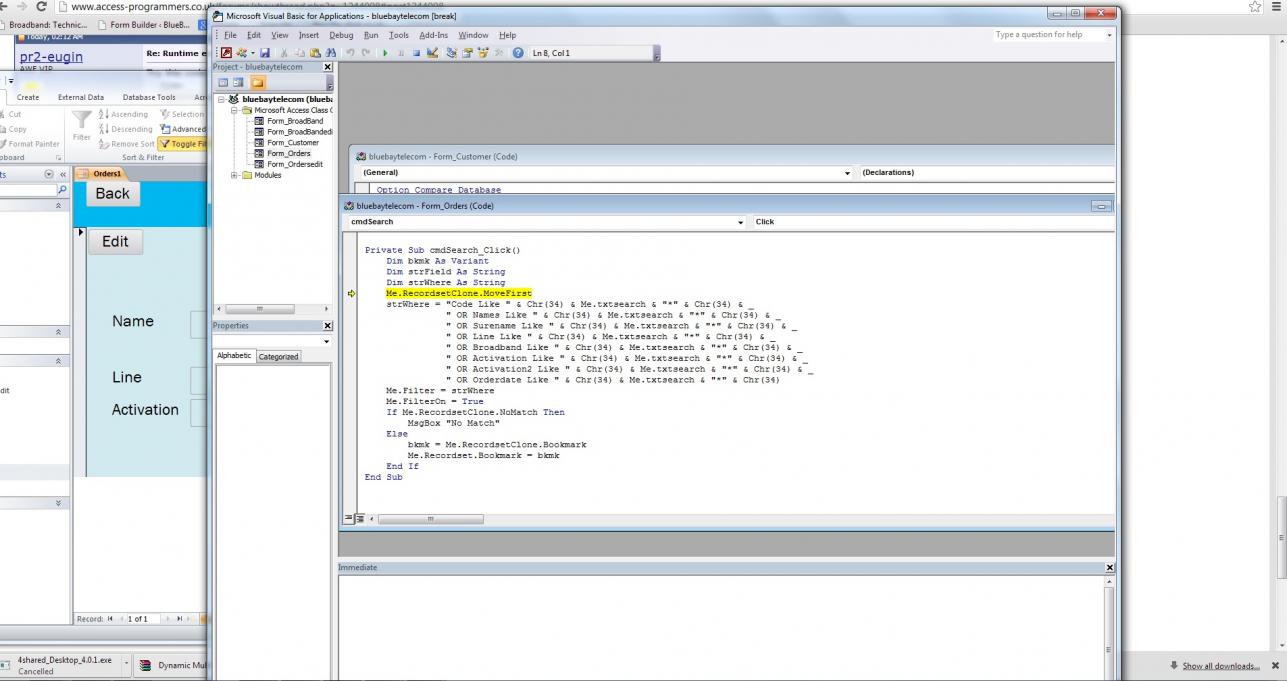This screenshot has height=681, width=1287.
Task: Open the Insert menu in VBA editor
Action: pyautogui.click(x=309, y=35)
